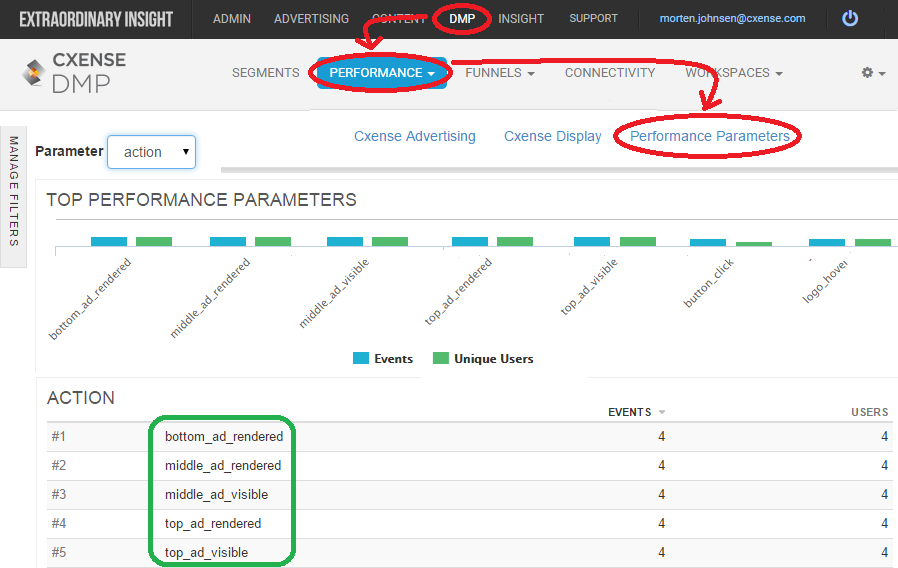Click the morten.johnsen@cxense.com account link
Screen dimensions: 898x568
click(x=732, y=18)
